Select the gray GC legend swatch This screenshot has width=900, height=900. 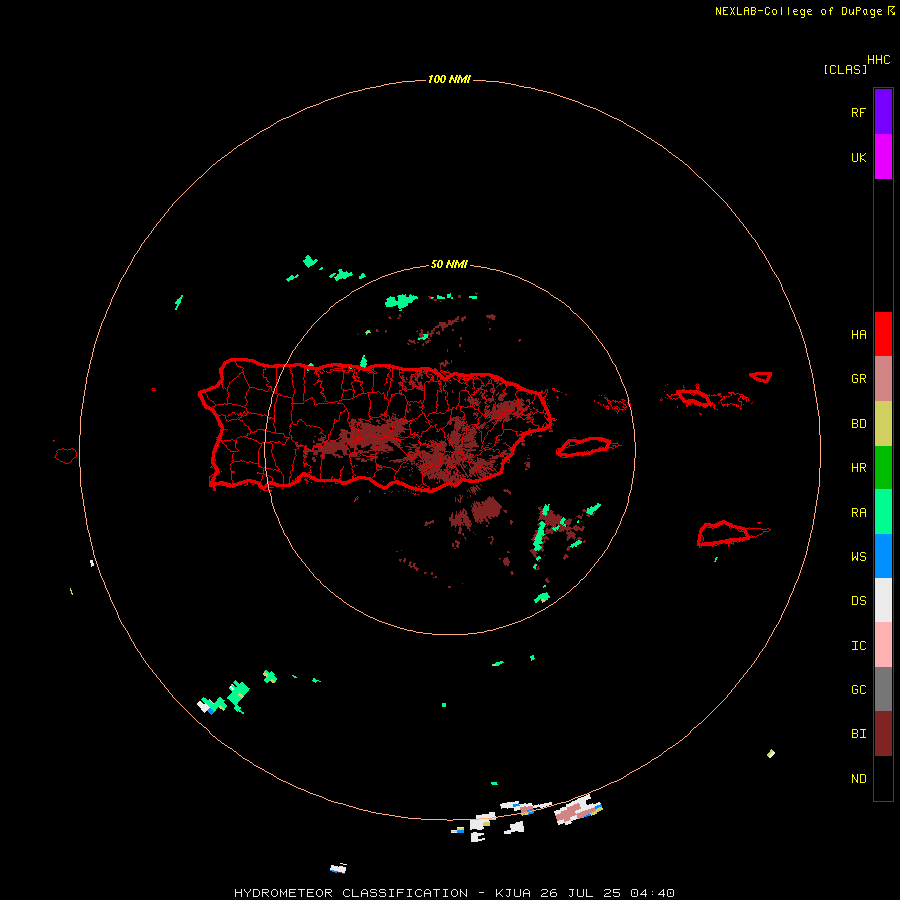(x=883, y=689)
